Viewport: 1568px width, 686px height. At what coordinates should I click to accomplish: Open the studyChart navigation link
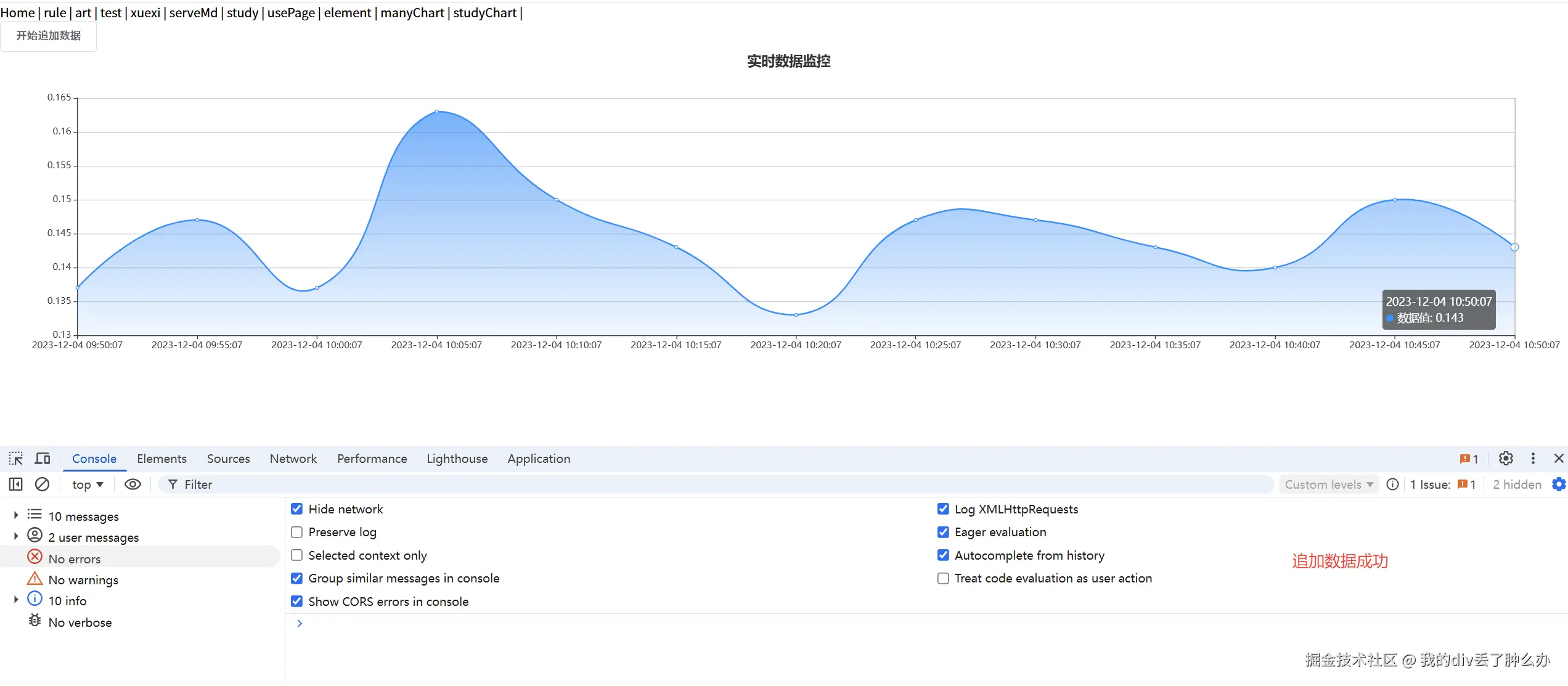484,12
